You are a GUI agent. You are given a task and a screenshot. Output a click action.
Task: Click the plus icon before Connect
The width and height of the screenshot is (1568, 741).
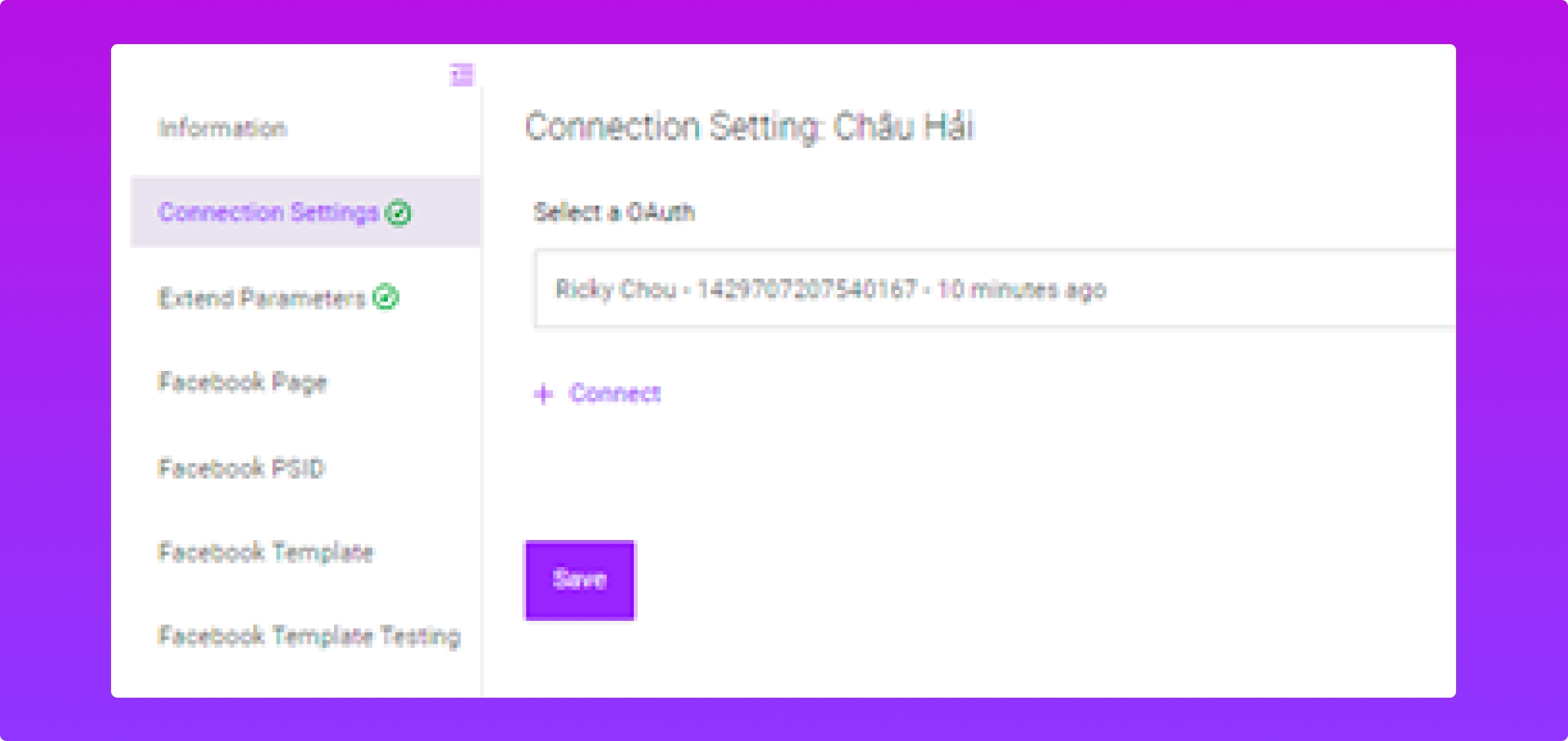[x=543, y=395]
